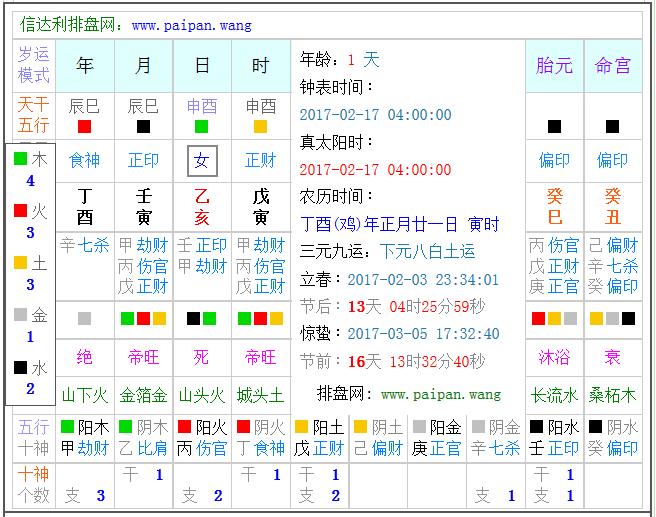
Task: Click the 绝 life stage cell
Action: coord(85,358)
